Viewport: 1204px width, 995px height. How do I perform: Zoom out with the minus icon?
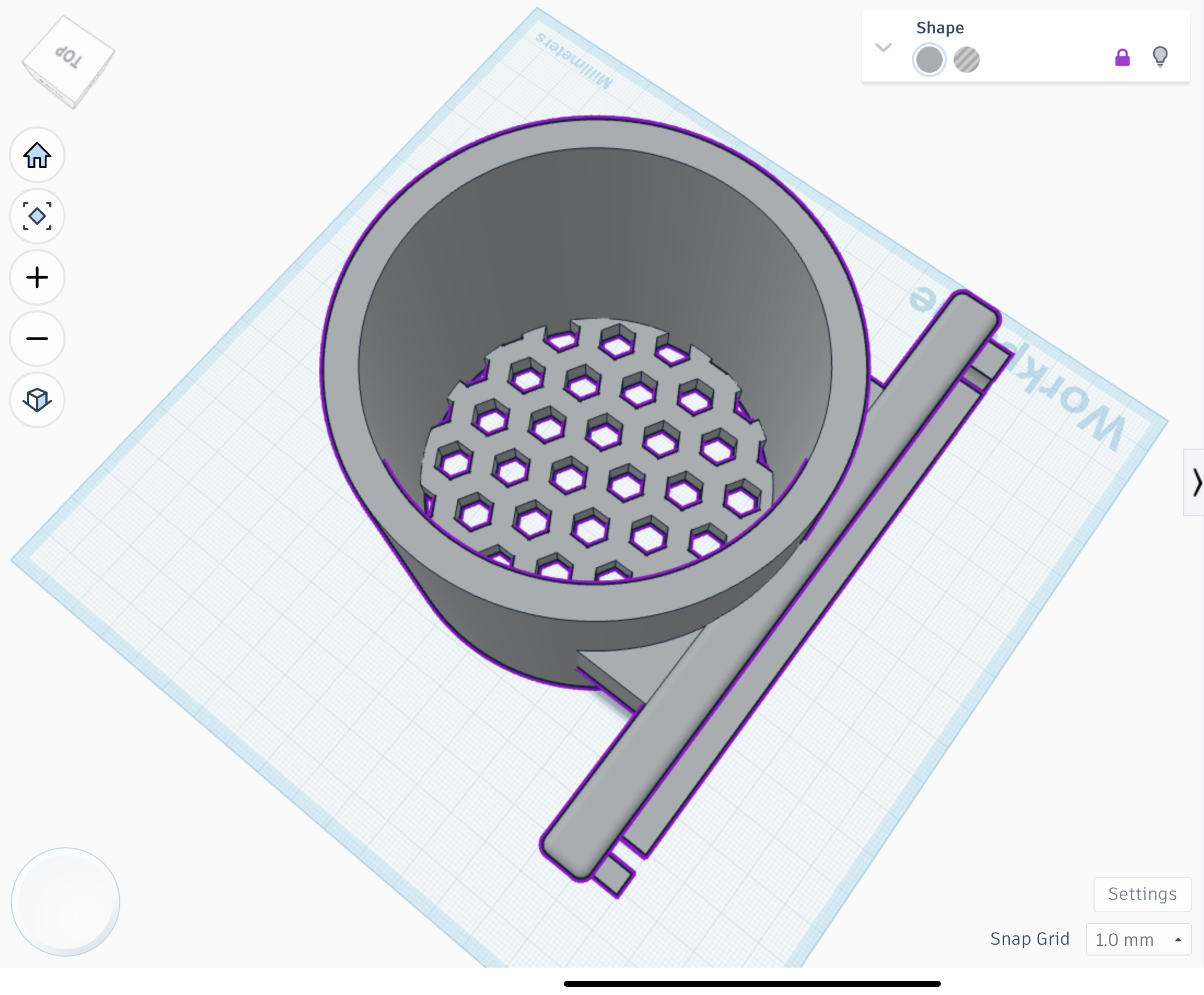click(x=37, y=338)
